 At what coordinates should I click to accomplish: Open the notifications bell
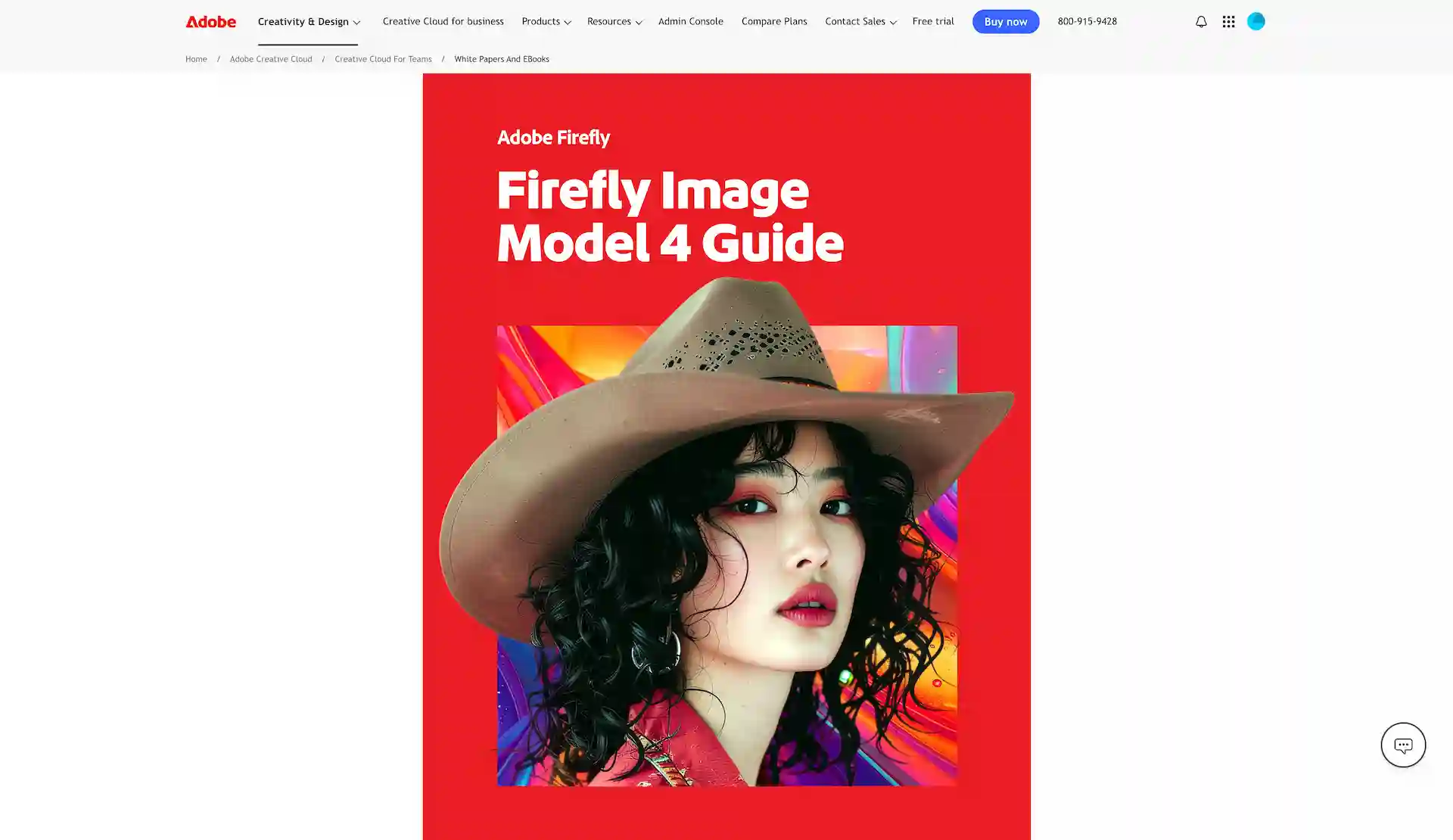pyautogui.click(x=1201, y=22)
